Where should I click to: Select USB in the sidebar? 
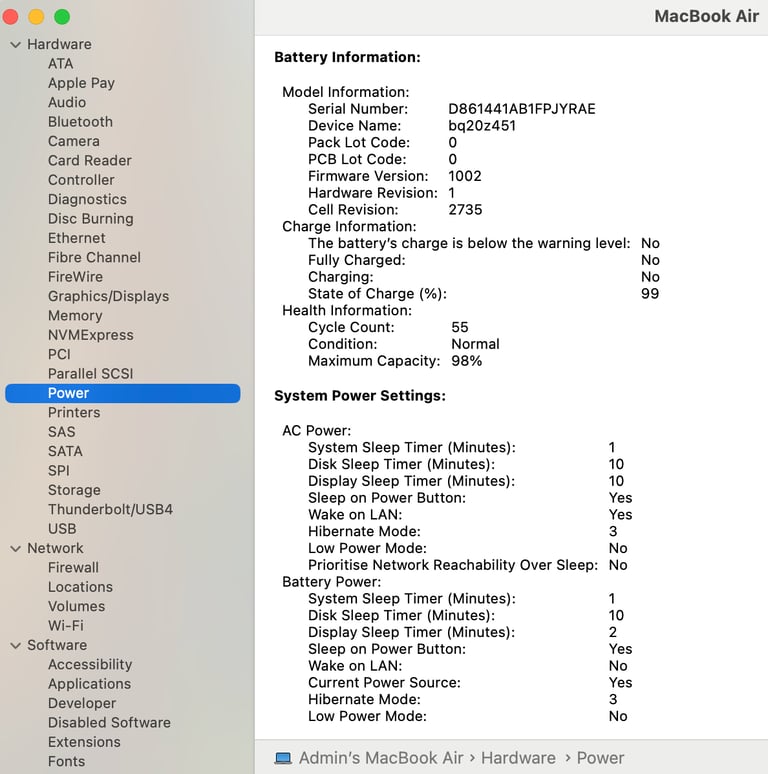tap(62, 529)
